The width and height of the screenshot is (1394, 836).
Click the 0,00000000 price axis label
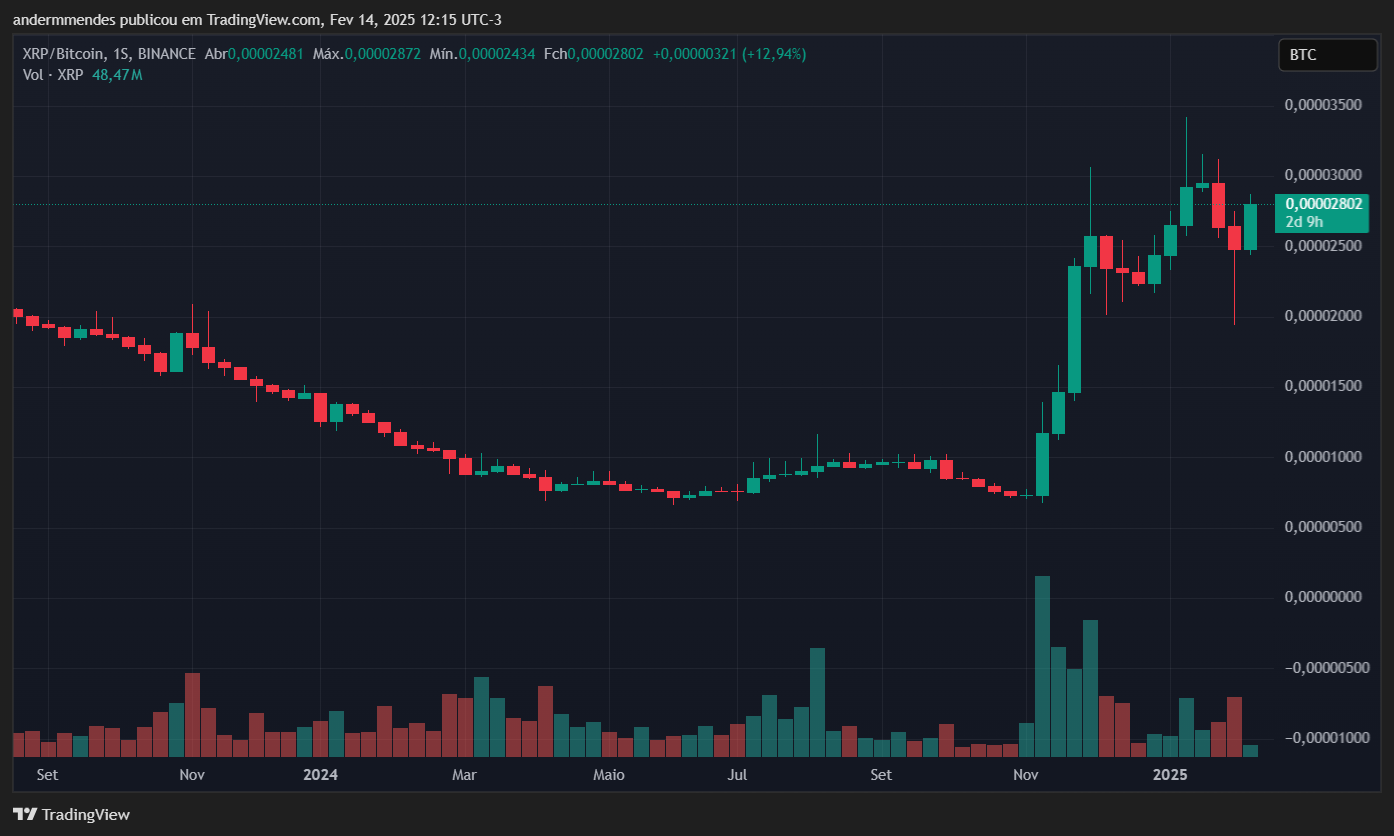point(1324,597)
